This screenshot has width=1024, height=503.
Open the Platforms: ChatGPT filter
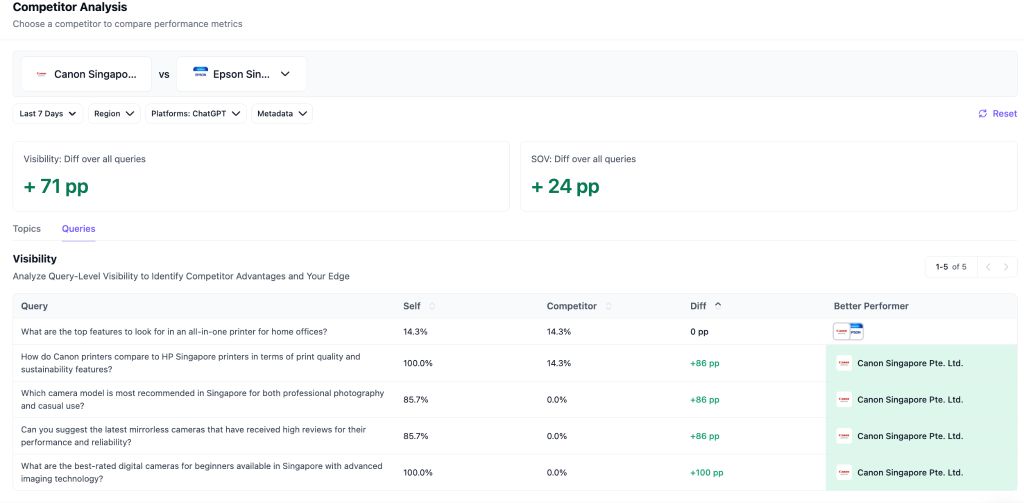pos(196,114)
